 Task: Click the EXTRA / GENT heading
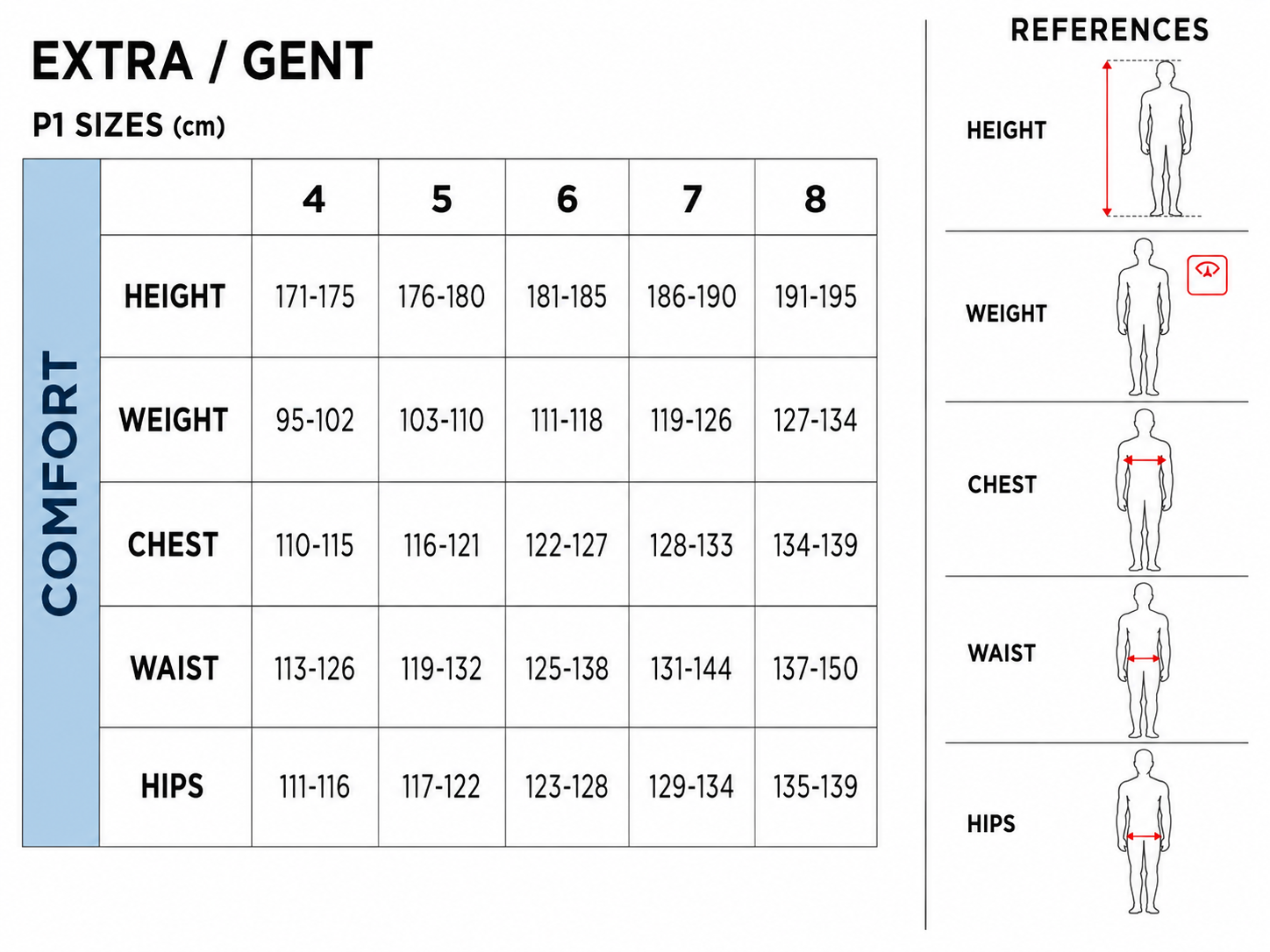[x=203, y=61]
